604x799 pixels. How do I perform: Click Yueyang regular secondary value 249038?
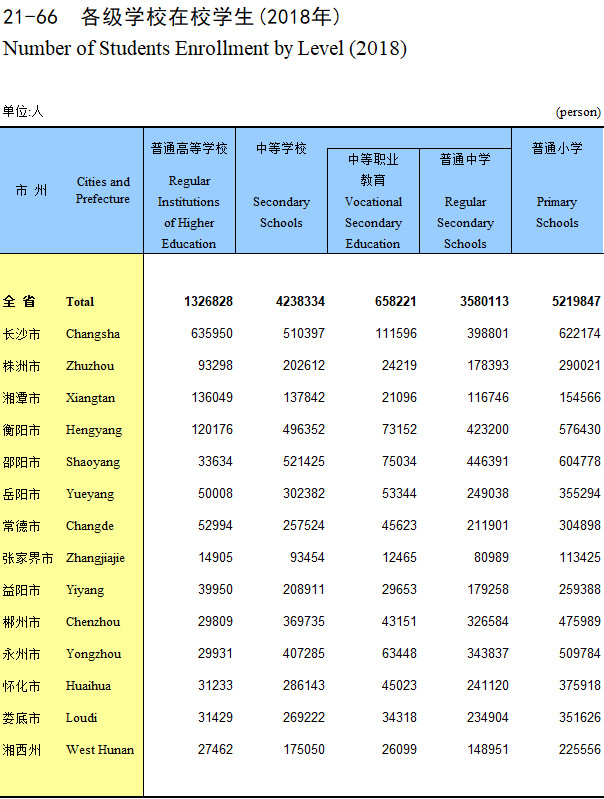[488, 493]
